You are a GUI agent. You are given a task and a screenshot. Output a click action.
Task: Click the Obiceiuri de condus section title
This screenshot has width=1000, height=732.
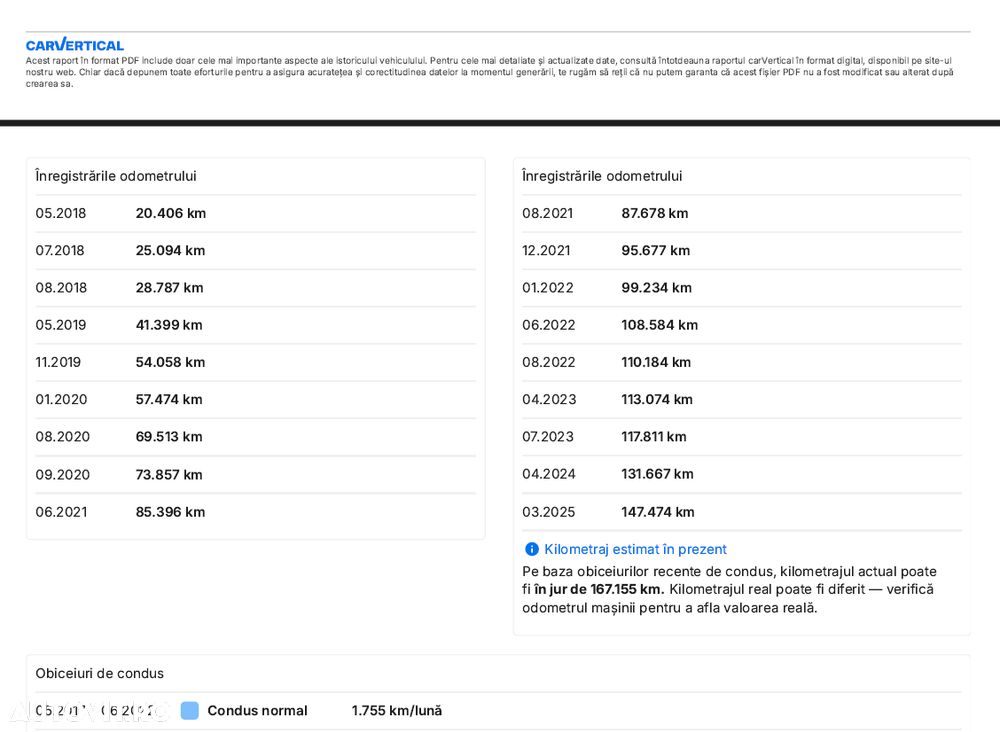click(99, 673)
